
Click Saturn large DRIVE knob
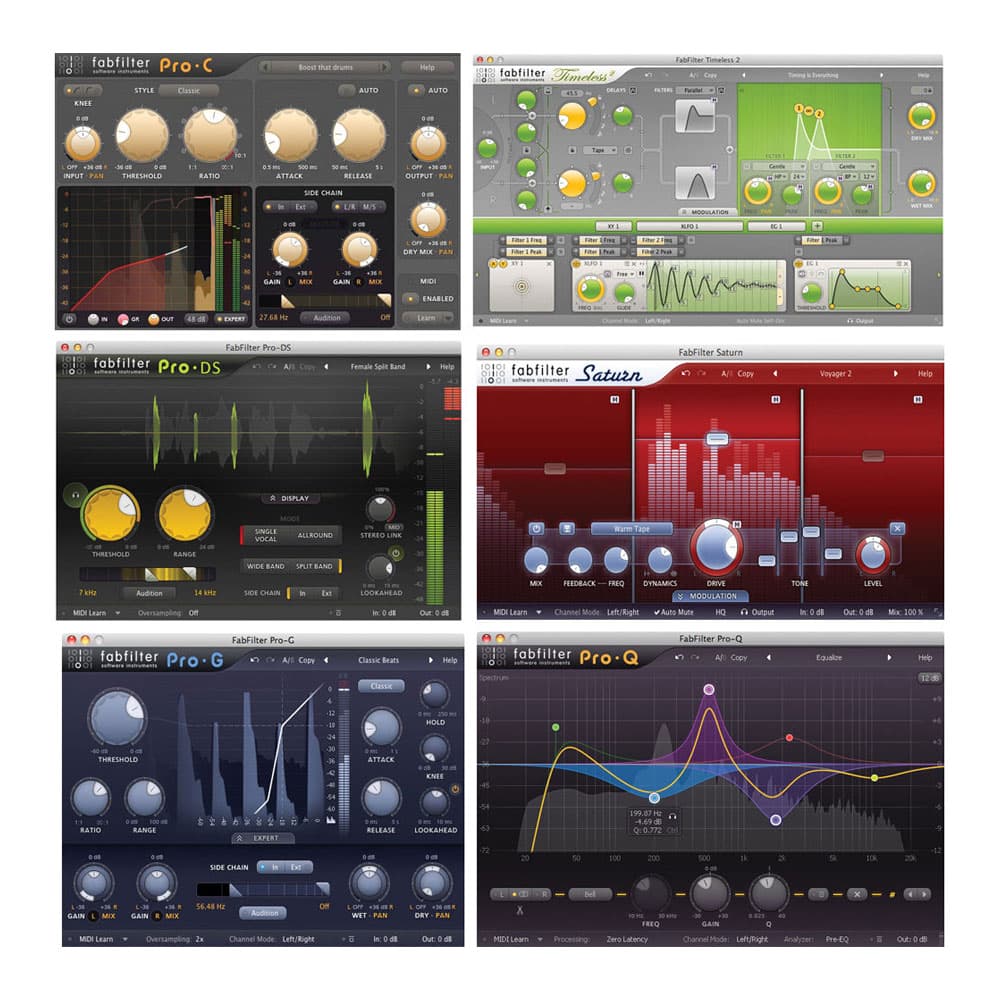pyautogui.click(x=716, y=547)
